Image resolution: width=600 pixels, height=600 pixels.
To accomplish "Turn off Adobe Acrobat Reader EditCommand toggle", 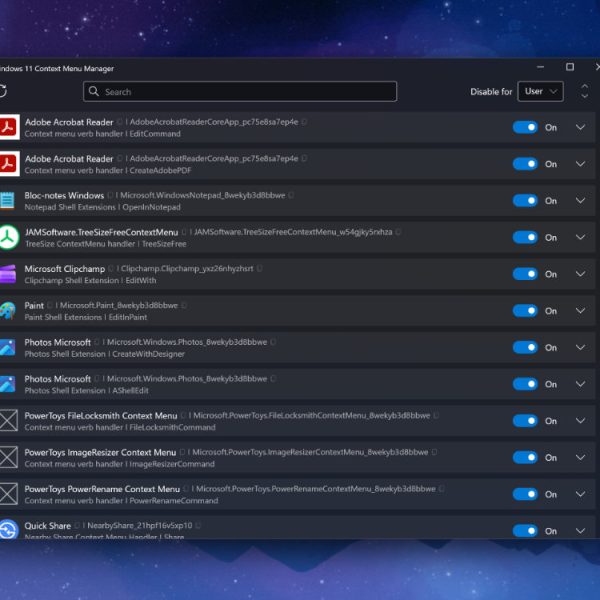I will 525,127.
